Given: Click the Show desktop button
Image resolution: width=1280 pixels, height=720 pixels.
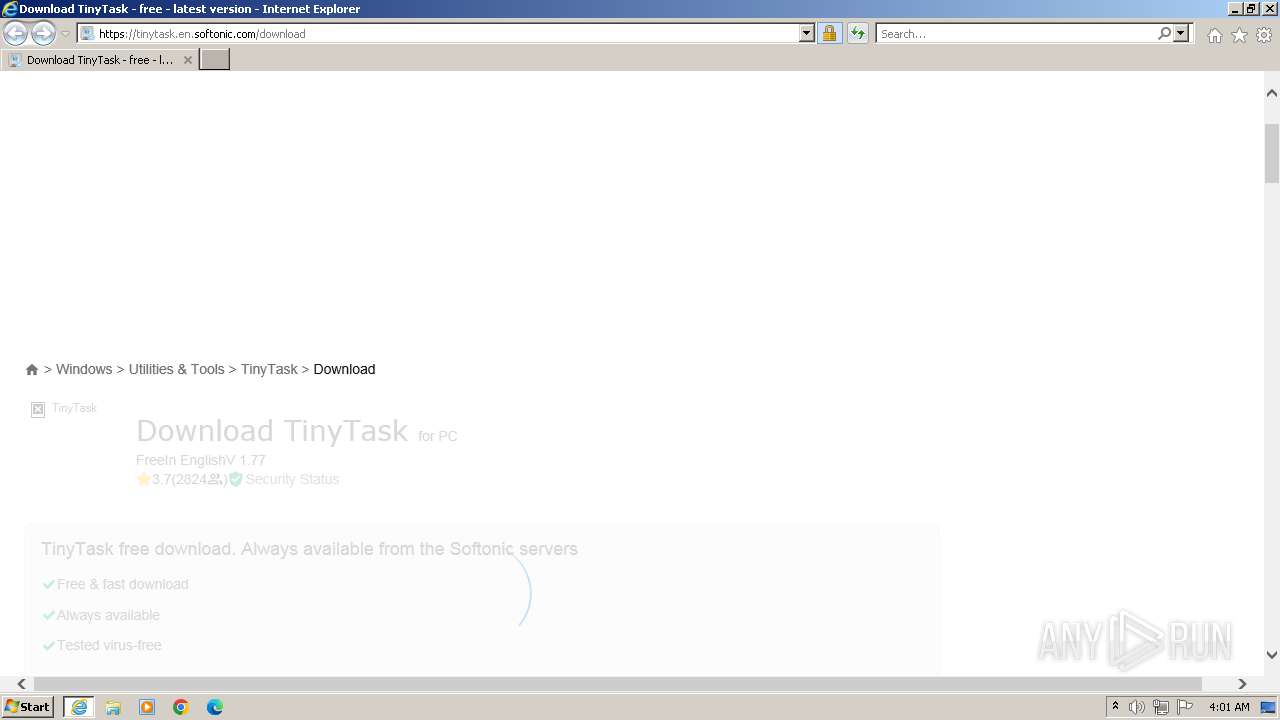Looking at the screenshot, I should pyautogui.click(x=1268, y=707).
